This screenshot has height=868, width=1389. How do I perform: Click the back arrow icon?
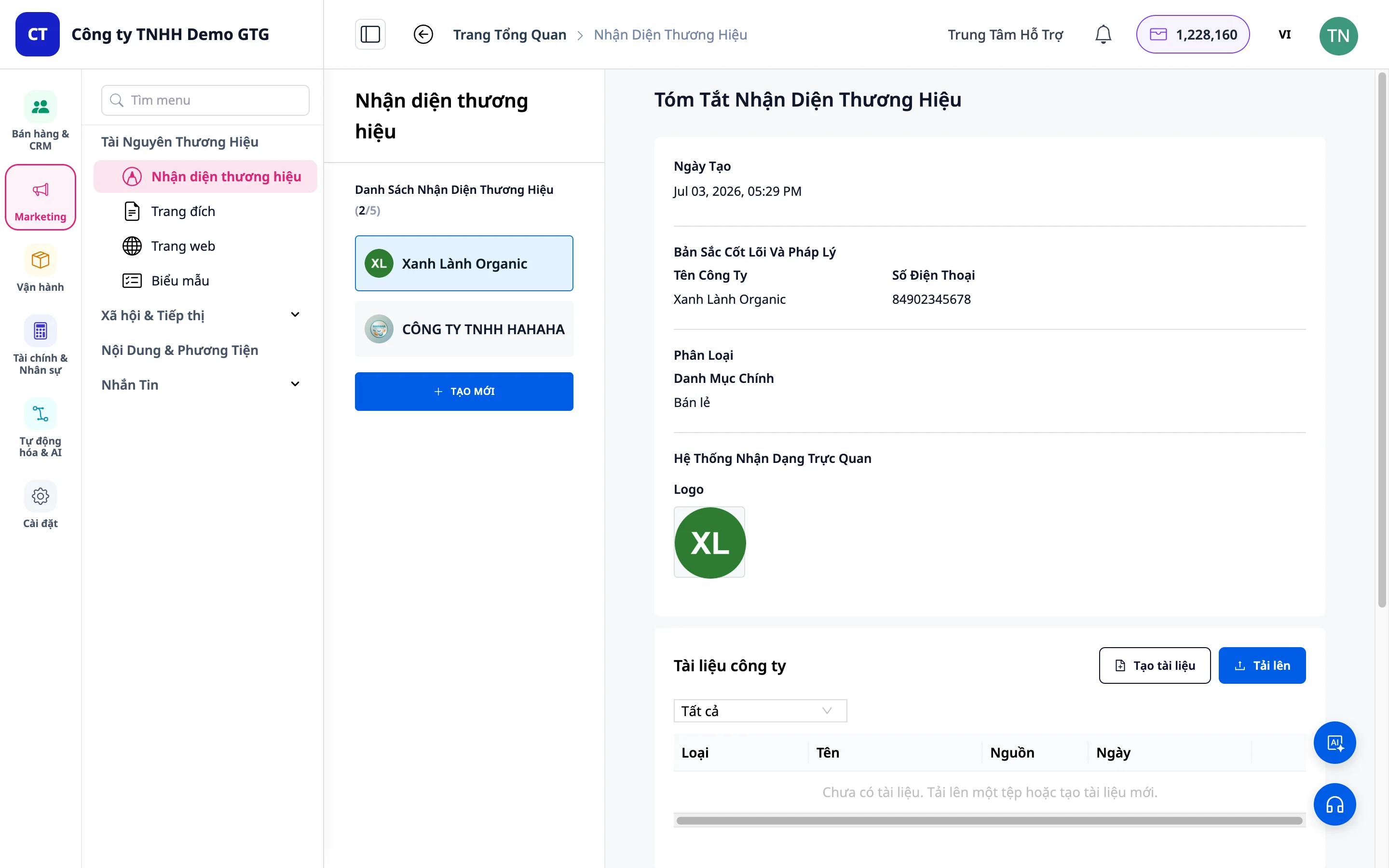click(423, 34)
